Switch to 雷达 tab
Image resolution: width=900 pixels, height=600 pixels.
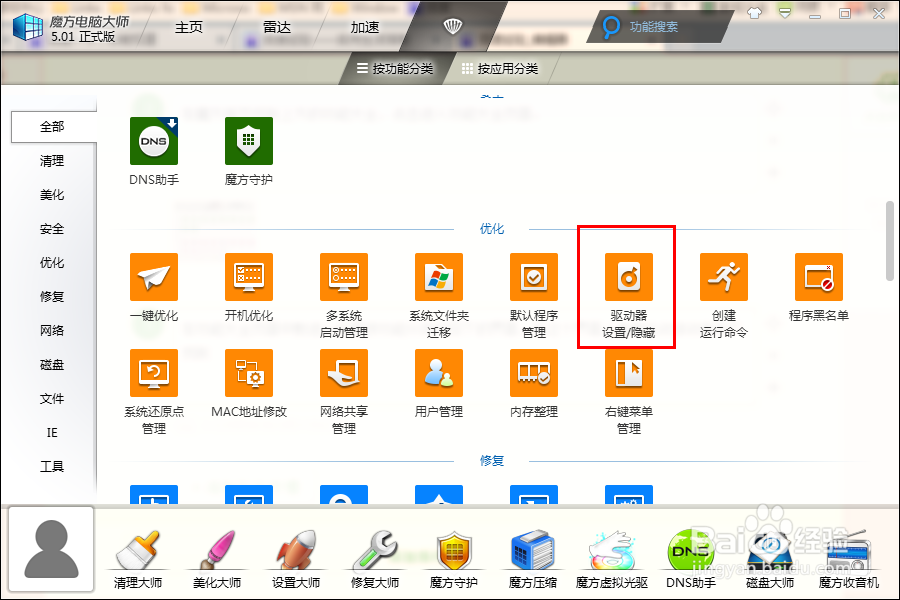pyautogui.click(x=277, y=27)
